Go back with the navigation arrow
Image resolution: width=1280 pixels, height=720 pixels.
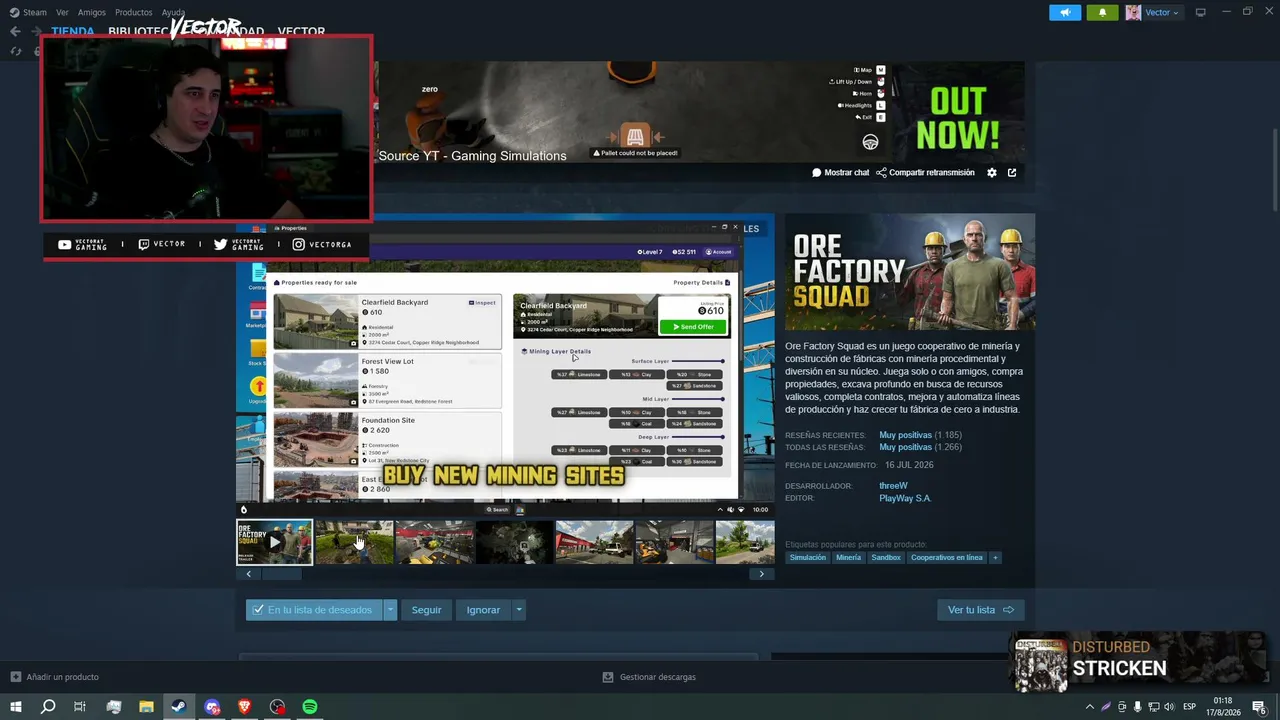point(15,31)
